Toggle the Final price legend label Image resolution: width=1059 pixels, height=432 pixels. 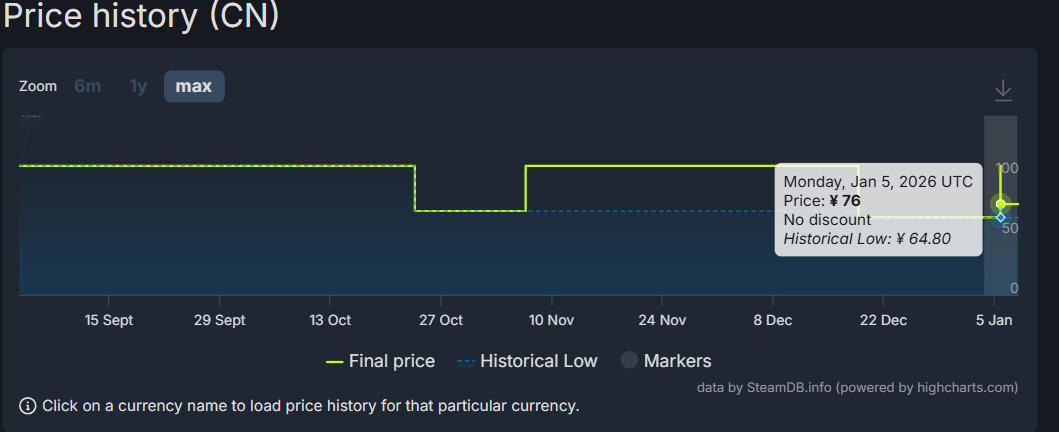point(391,361)
